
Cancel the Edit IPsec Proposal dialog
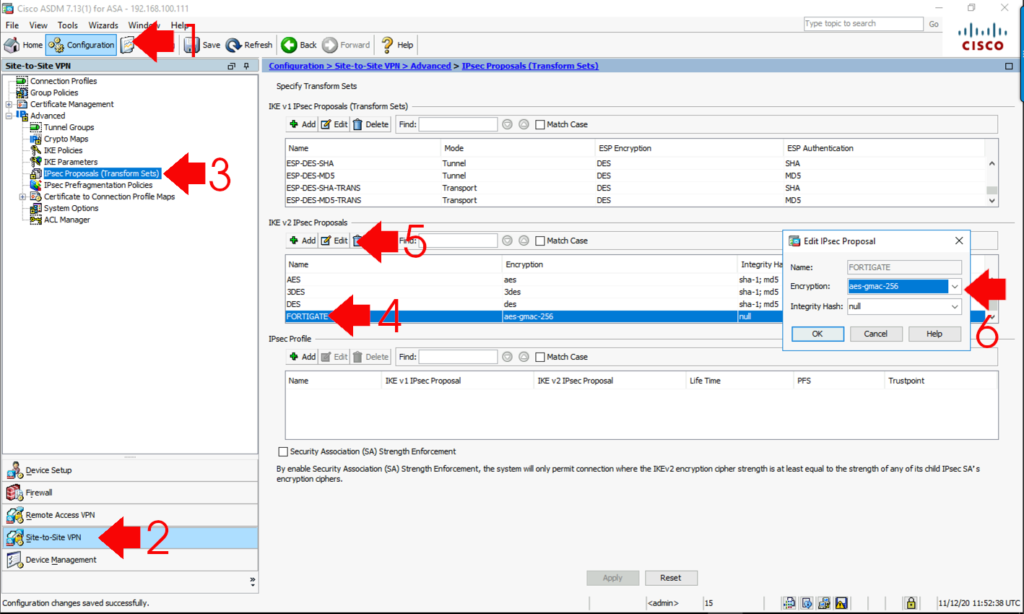(x=876, y=334)
